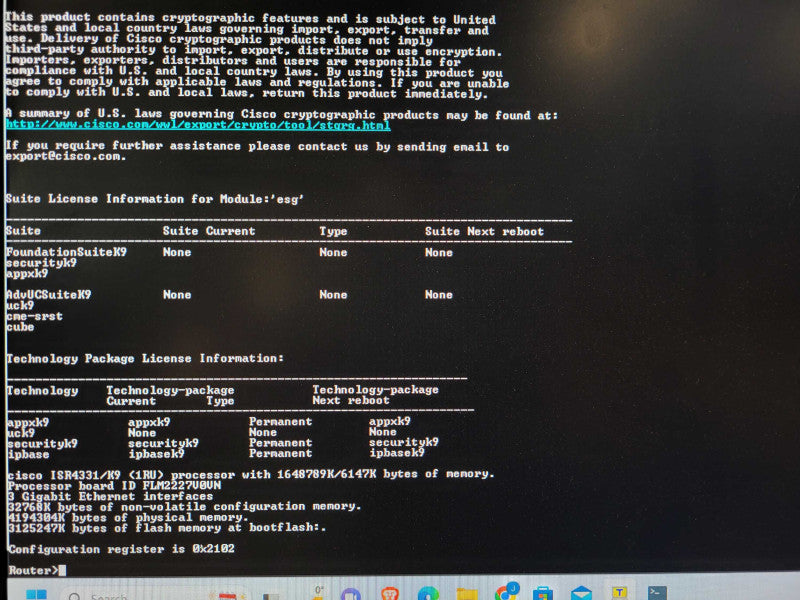Click the 'Suite Current' column header
Viewport: 800px width, 600px height.
click(209, 231)
